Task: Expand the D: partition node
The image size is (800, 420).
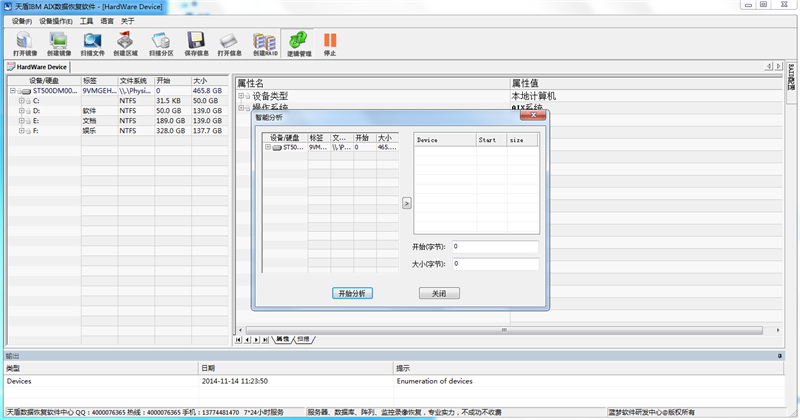Action: (x=21, y=111)
